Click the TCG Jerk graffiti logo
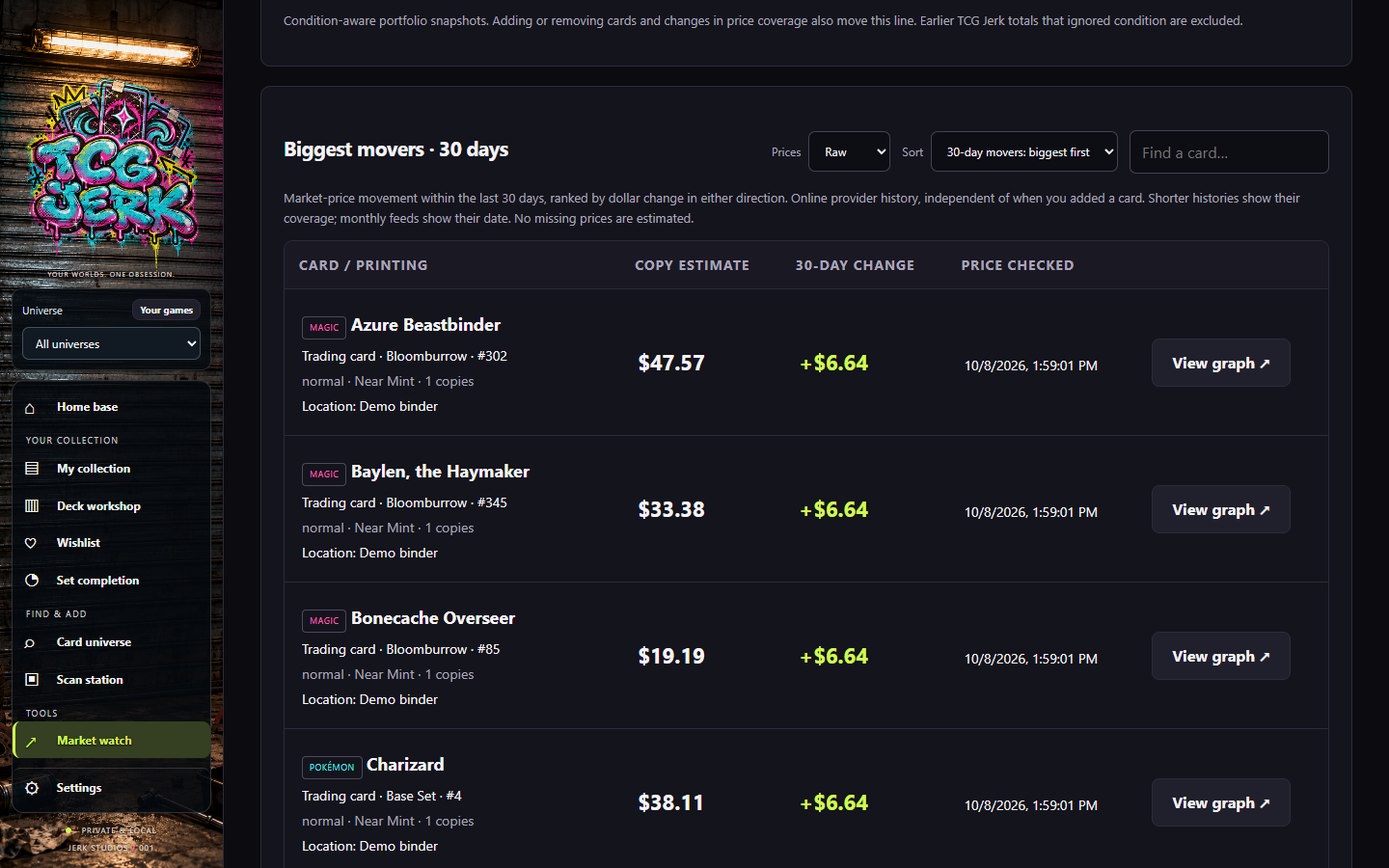 [x=112, y=174]
